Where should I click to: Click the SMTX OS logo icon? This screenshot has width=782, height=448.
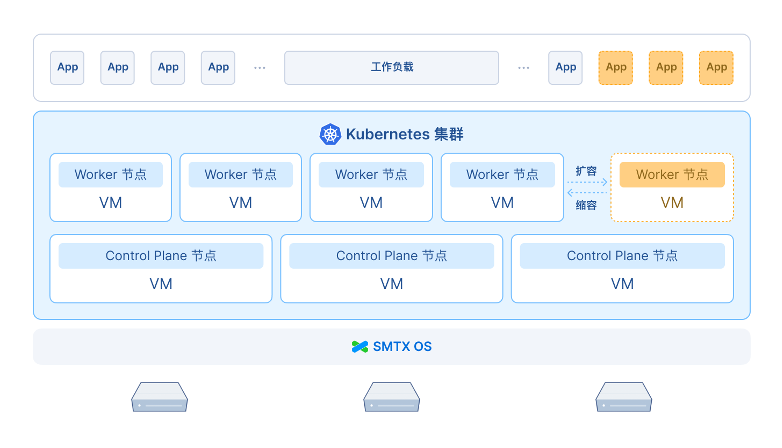(x=360, y=347)
